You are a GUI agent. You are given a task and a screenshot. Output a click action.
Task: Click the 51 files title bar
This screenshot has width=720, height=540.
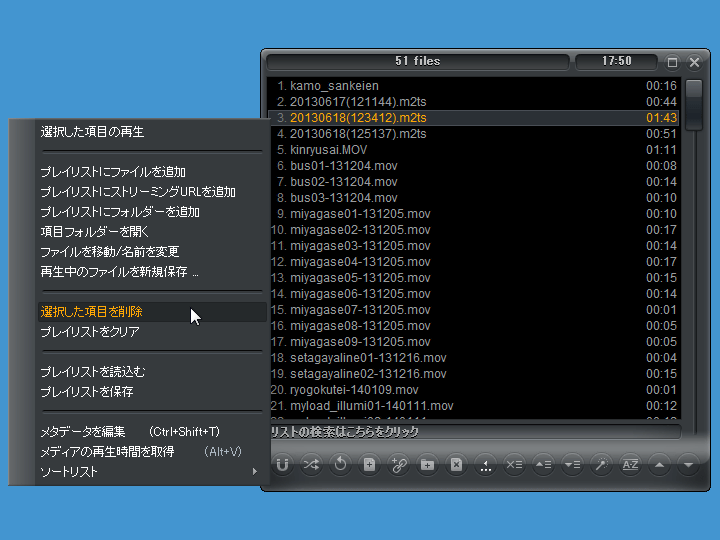pos(418,61)
